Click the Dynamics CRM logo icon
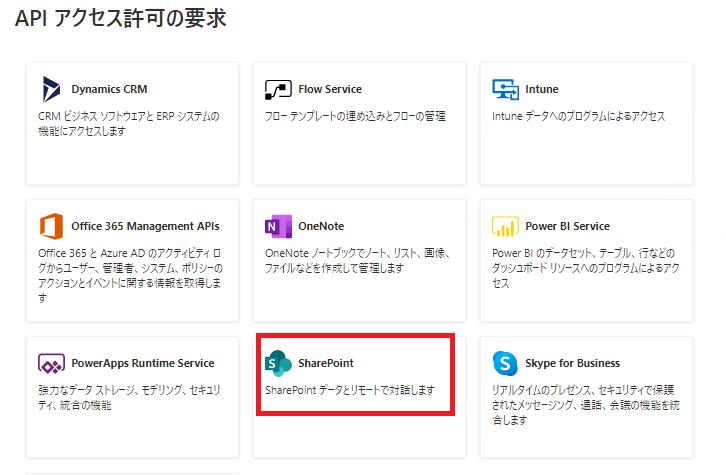This screenshot has height=475, width=726. [51, 89]
